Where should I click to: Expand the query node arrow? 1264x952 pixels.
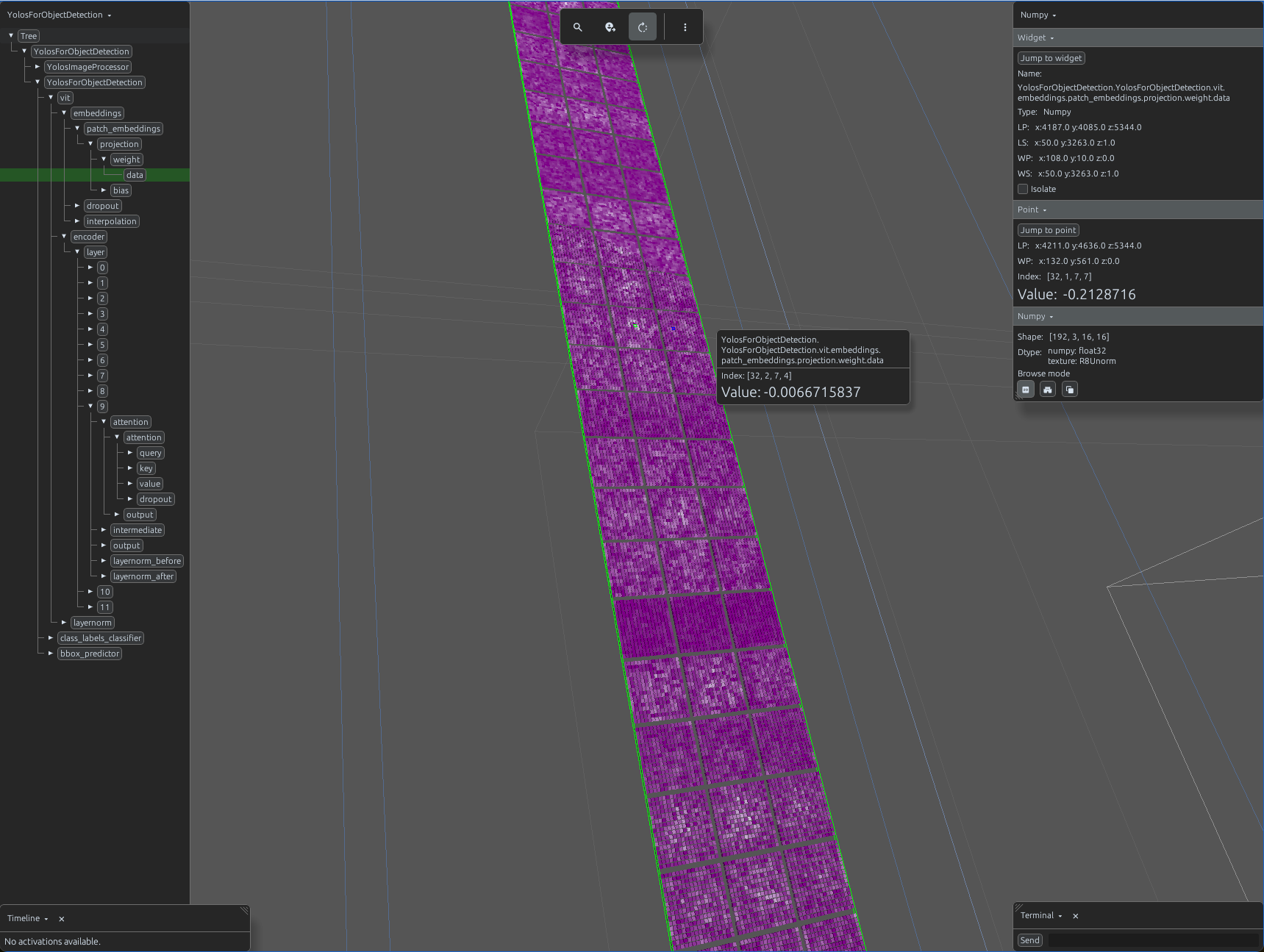pos(130,452)
